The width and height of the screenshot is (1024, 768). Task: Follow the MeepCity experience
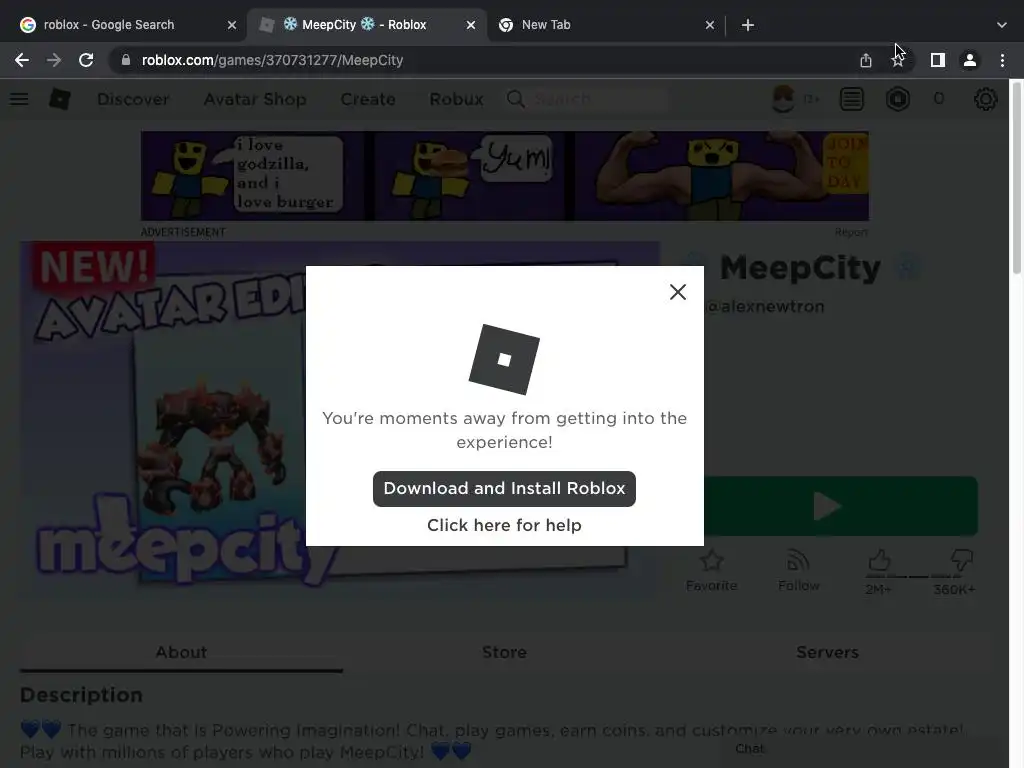point(799,570)
